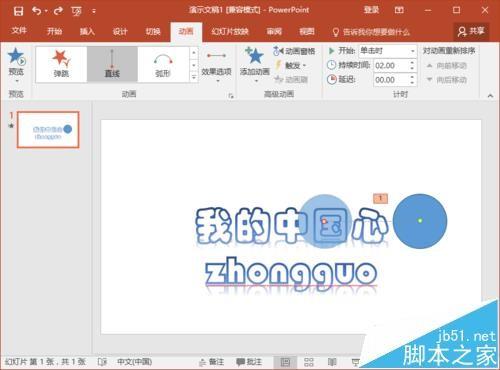Image resolution: width=500 pixels, height=370 pixels.
Task: Preview animation with the 预览 star icon
Action: pos(16,56)
